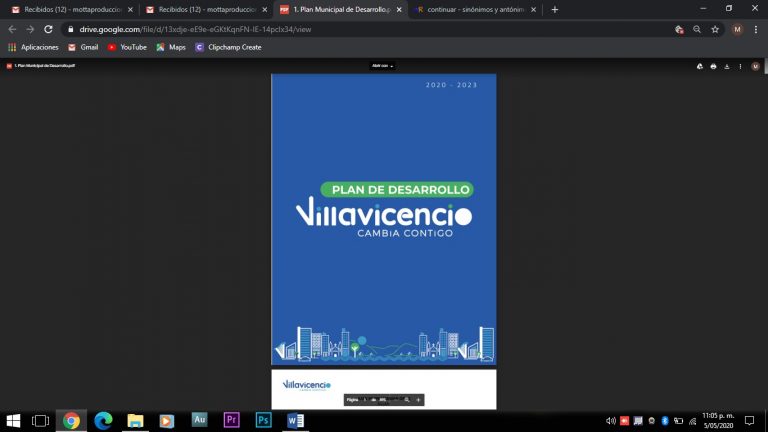This screenshot has width=768, height=432.
Task: Go back with browser back arrow
Action: [12, 29]
